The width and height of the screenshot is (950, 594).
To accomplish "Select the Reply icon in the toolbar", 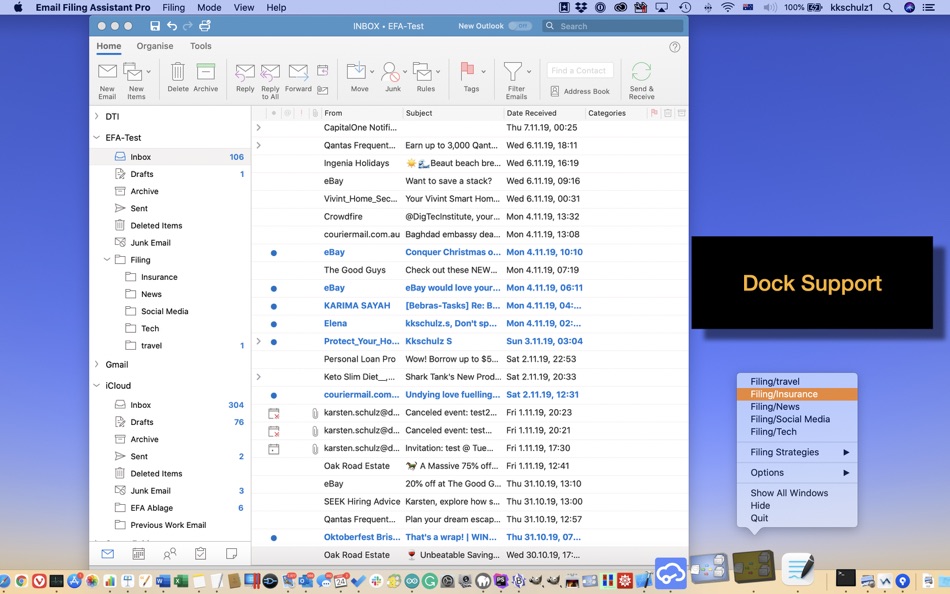I will tap(245, 73).
